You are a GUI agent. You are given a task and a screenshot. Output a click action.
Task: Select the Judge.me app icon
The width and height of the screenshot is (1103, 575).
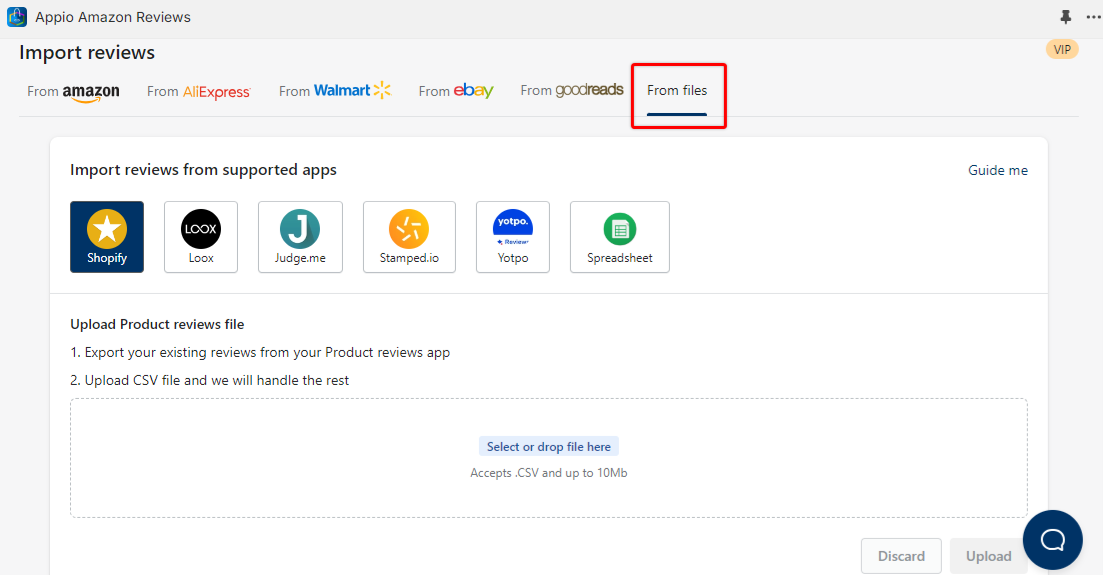[300, 237]
